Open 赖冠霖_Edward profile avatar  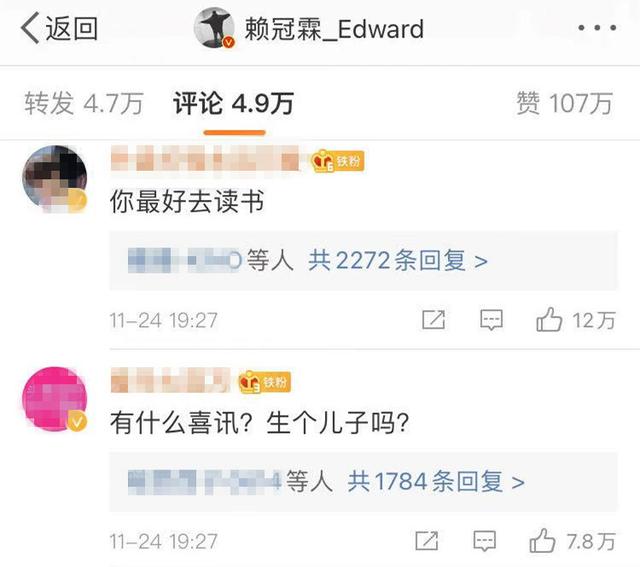[x=214, y=28]
